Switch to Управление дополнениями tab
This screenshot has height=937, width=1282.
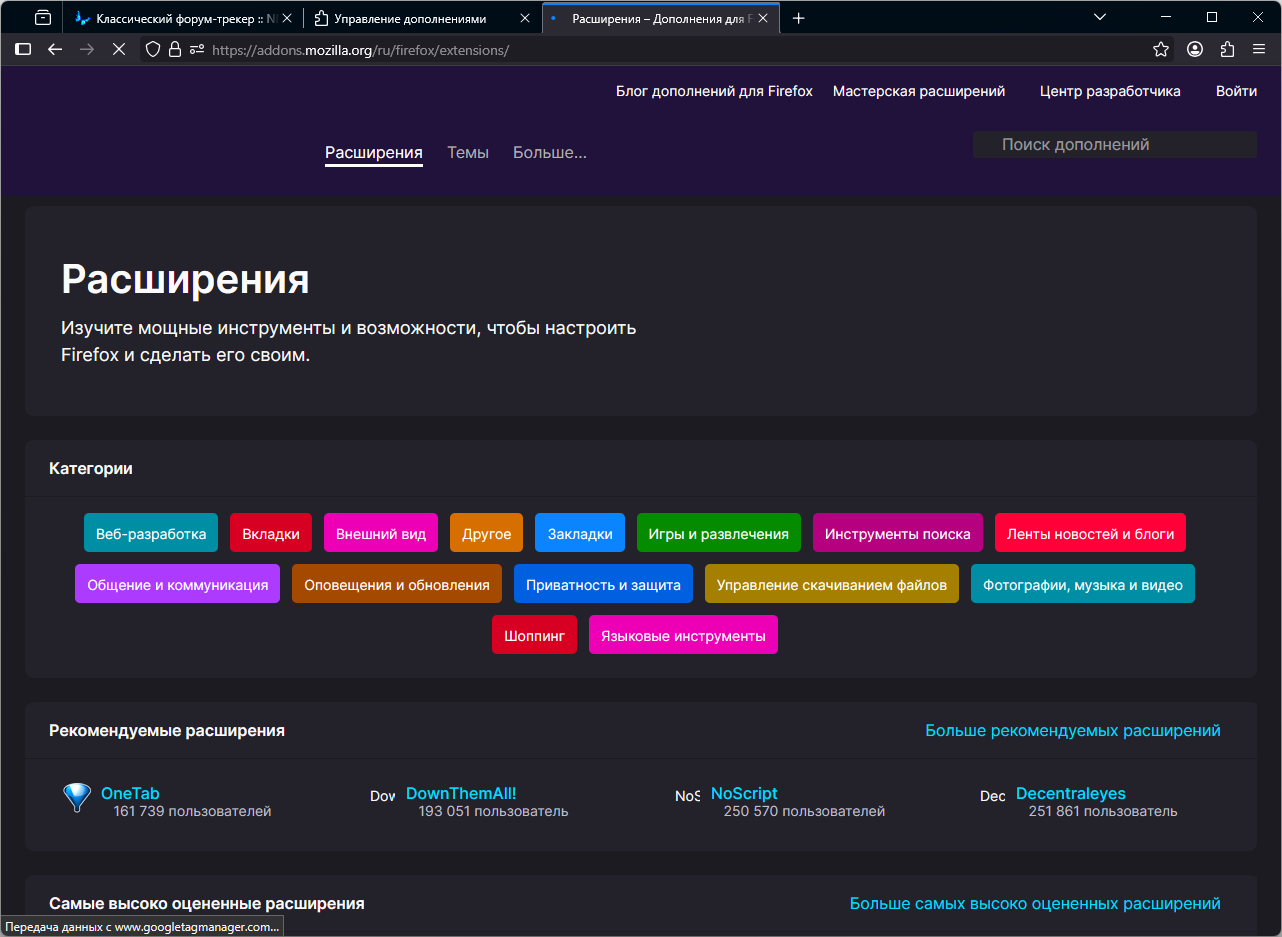421,18
